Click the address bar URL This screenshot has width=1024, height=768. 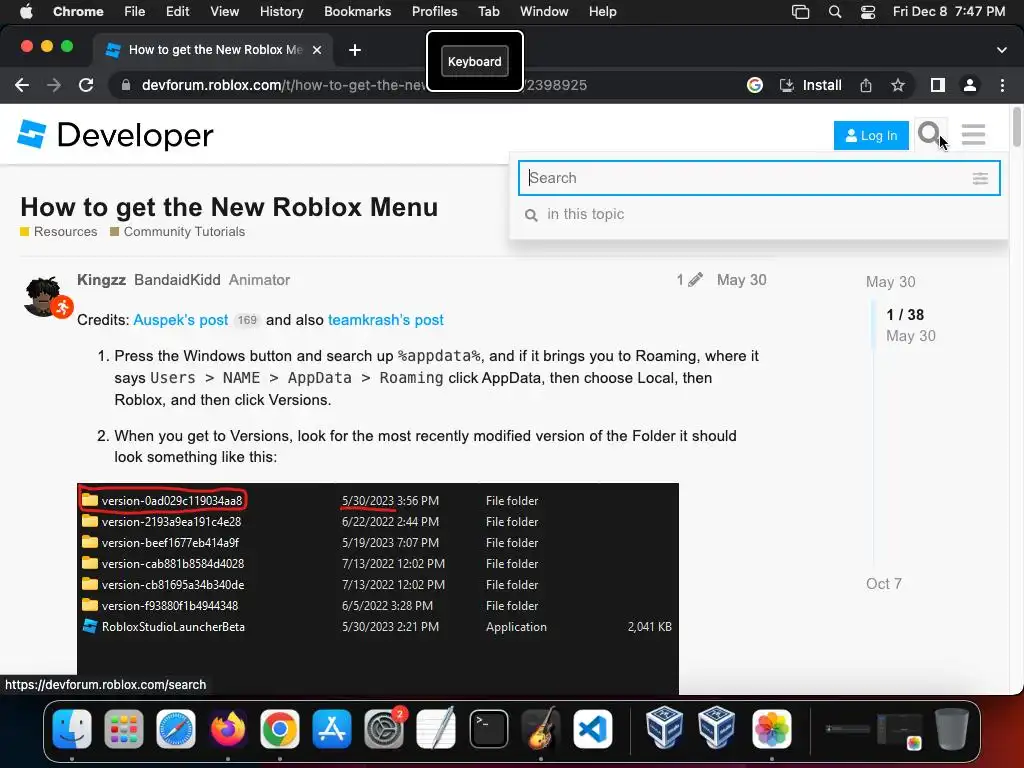(364, 85)
